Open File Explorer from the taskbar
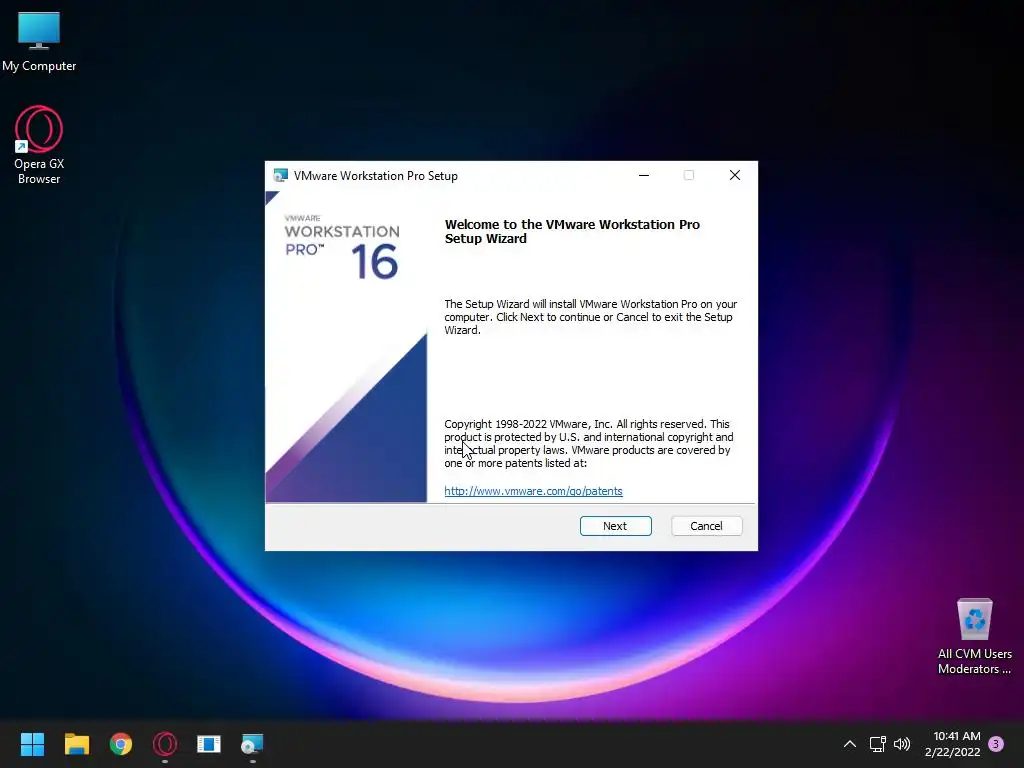Viewport: 1024px width, 768px height. (76, 744)
